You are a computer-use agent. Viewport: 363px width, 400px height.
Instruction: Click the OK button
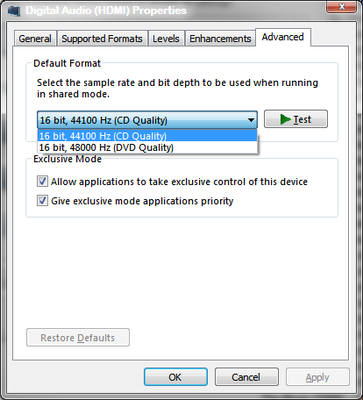(176, 377)
